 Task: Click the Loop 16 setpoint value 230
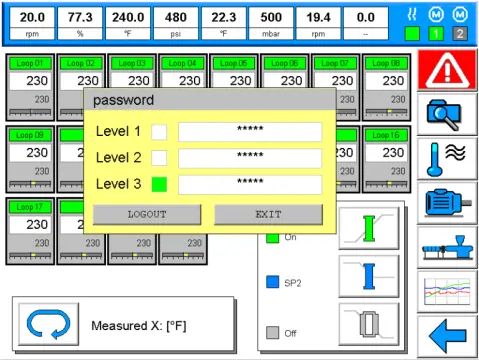[x=386, y=153]
